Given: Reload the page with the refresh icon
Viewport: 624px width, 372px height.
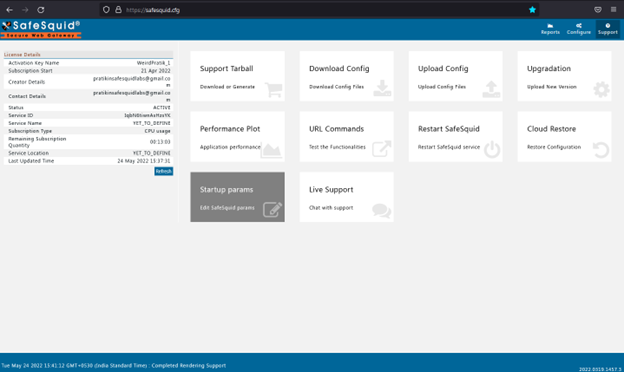Looking at the screenshot, I should point(41,10).
